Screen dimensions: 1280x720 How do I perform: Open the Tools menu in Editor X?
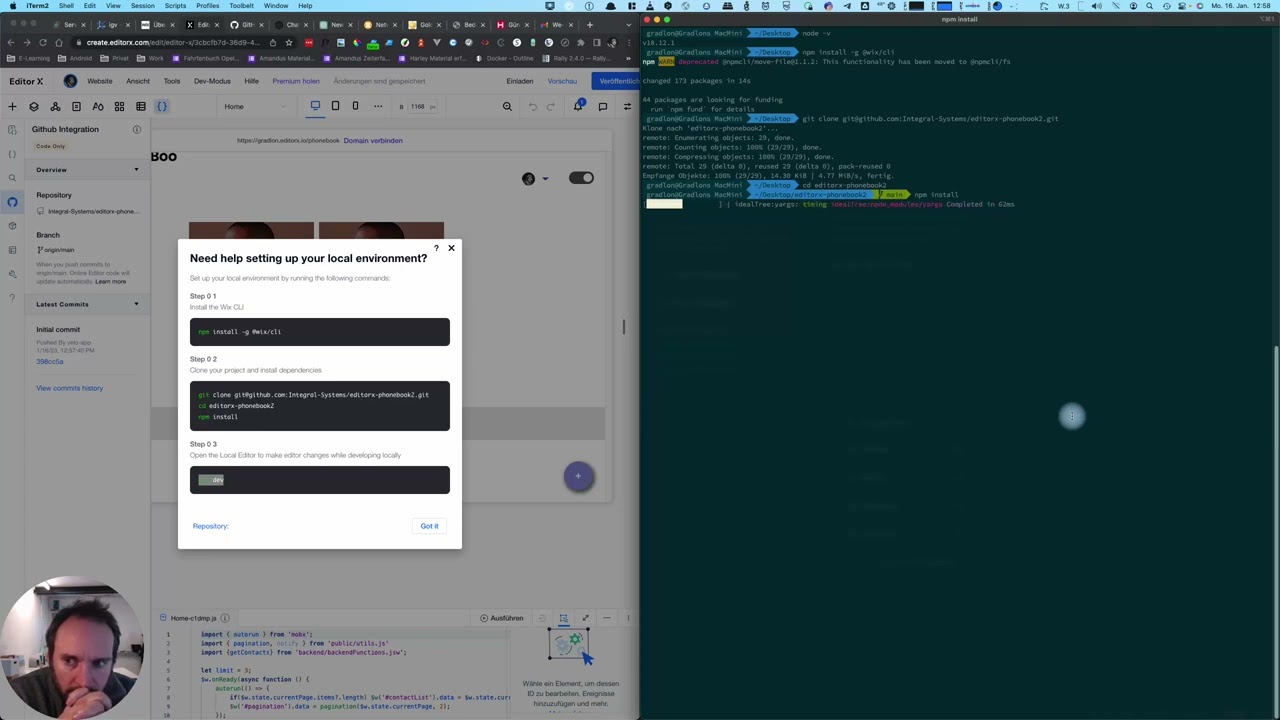(x=172, y=81)
